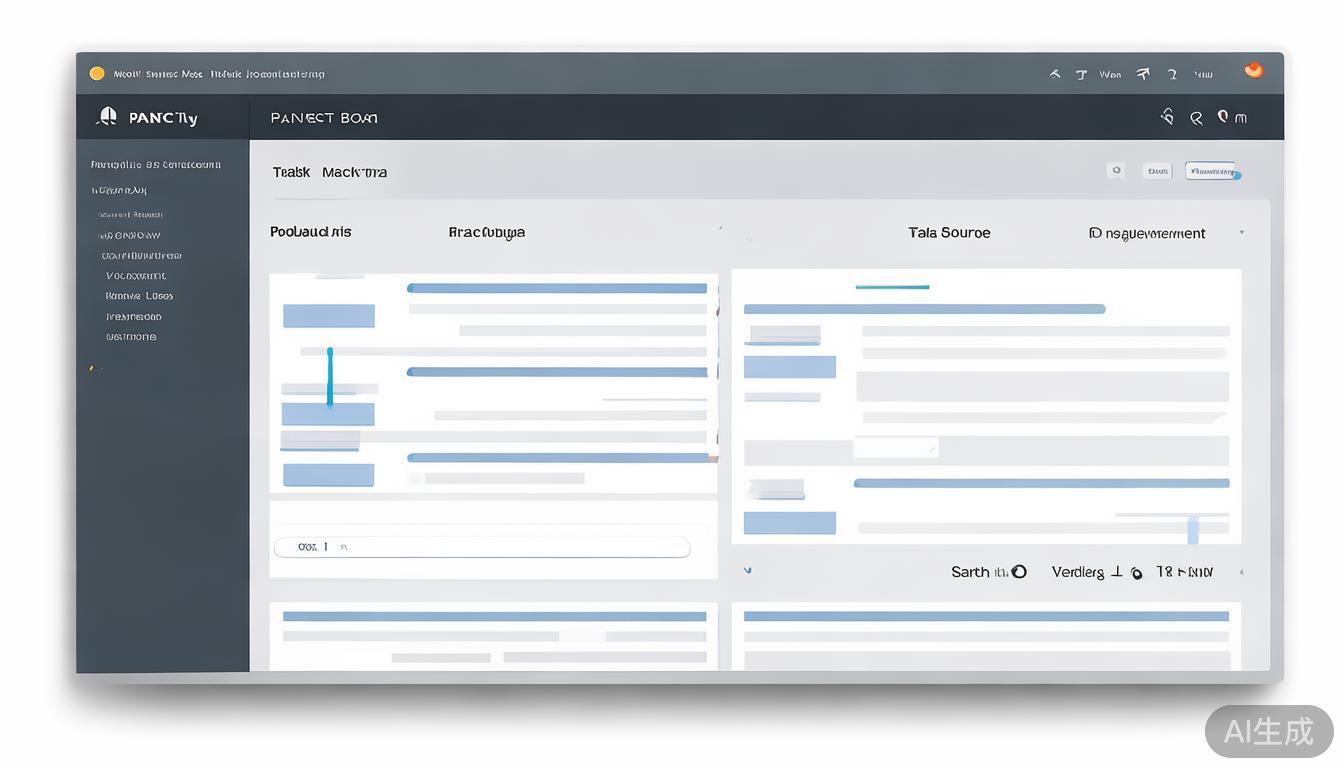Click the yellow circle icon in title bar
This screenshot has width=1344, height=768.
pos(97,73)
